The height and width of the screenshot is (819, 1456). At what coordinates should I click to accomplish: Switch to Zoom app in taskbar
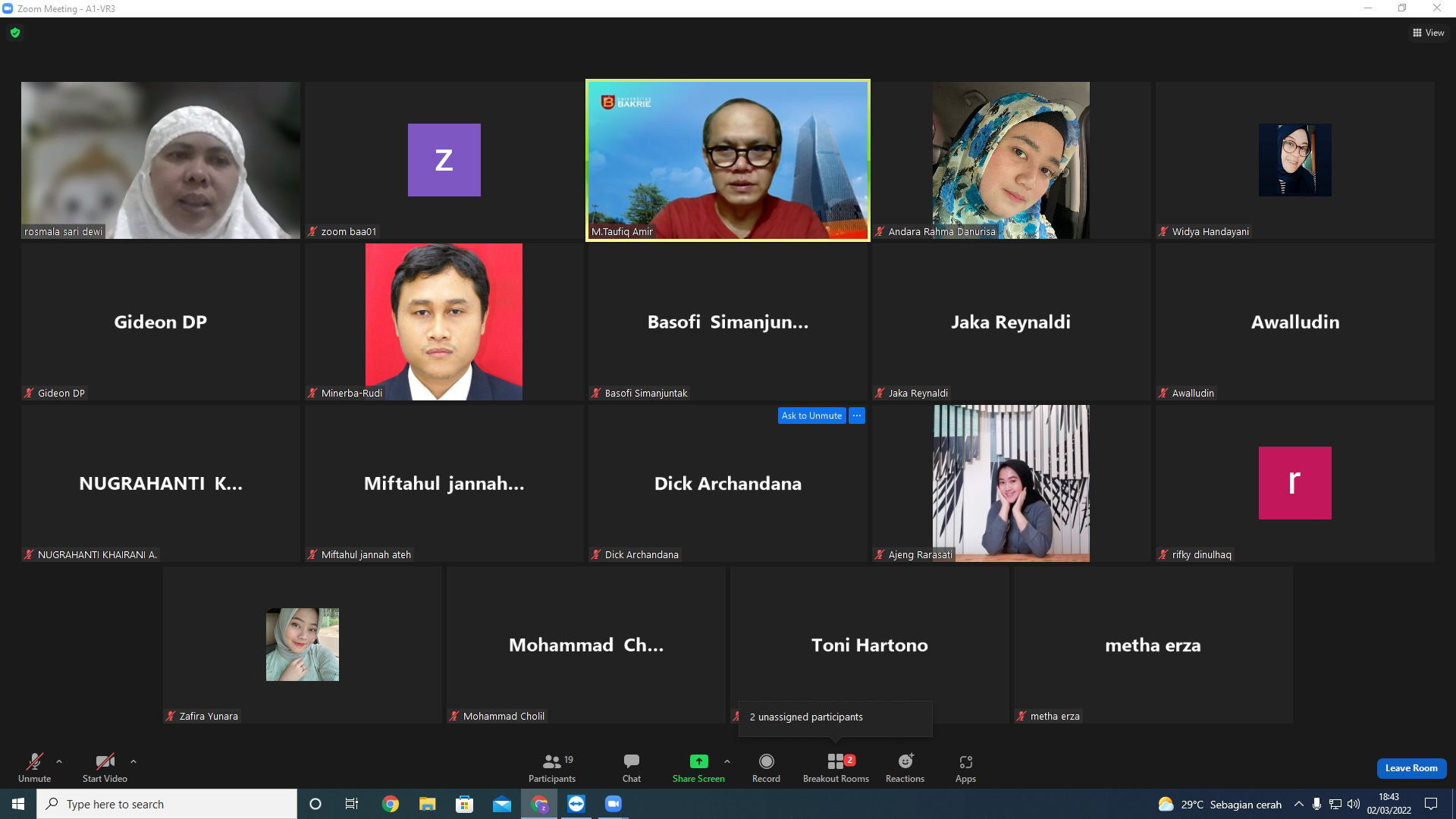click(x=613, y=804)
